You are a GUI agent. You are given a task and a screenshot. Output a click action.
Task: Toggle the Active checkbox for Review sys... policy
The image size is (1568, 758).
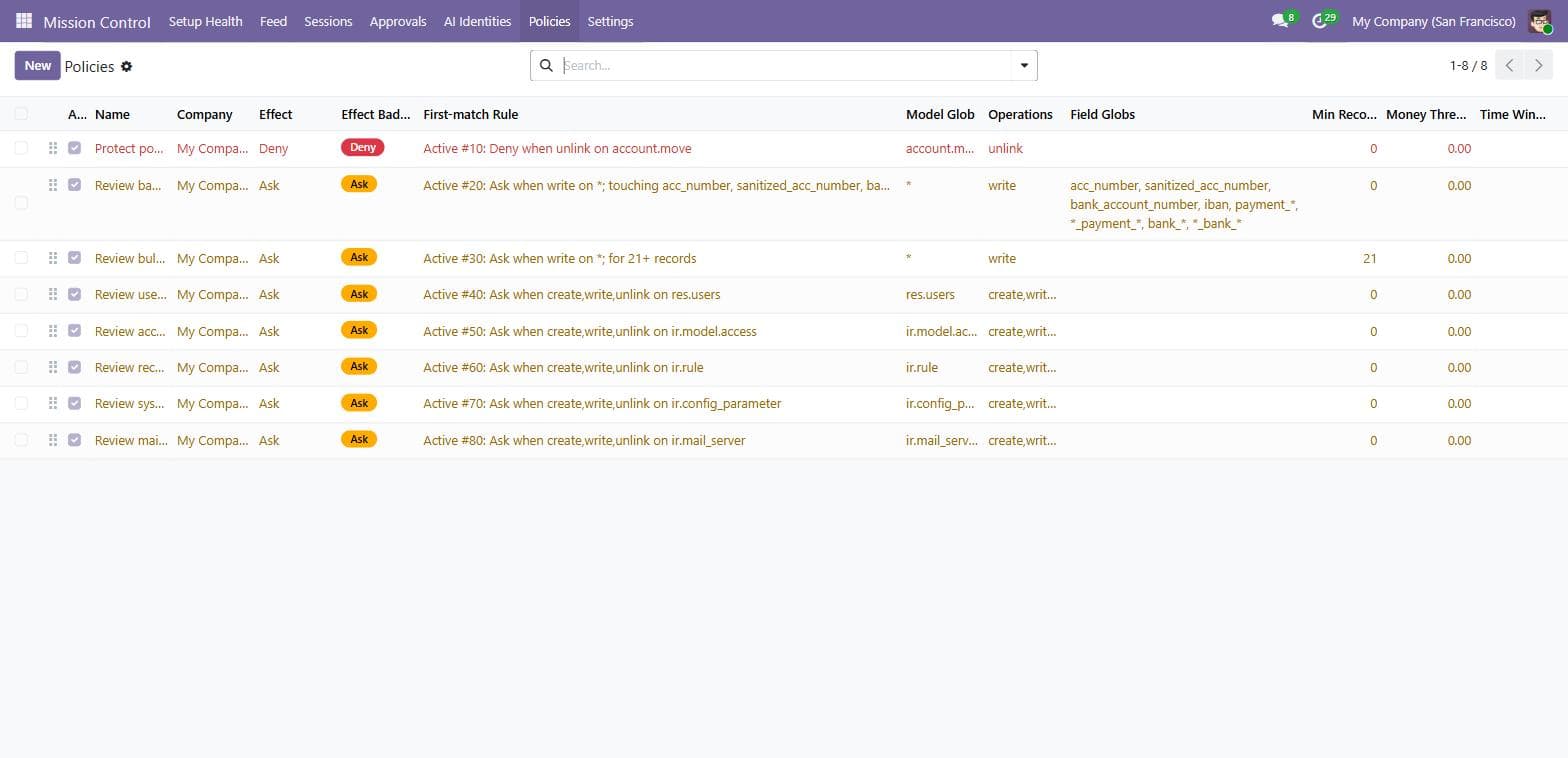point(74,403)
